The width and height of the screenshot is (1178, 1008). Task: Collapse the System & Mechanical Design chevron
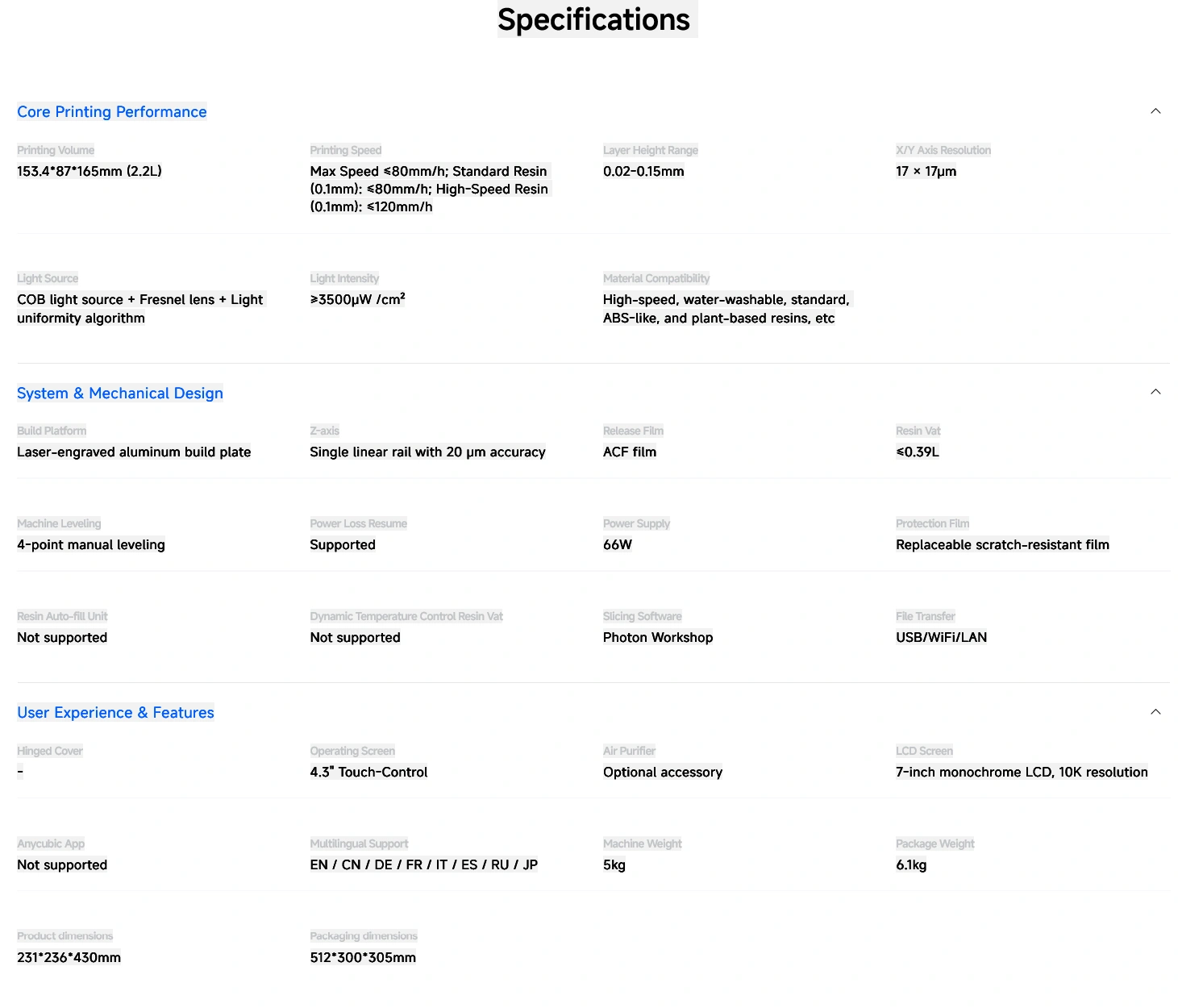click(x=1155, y=392)
